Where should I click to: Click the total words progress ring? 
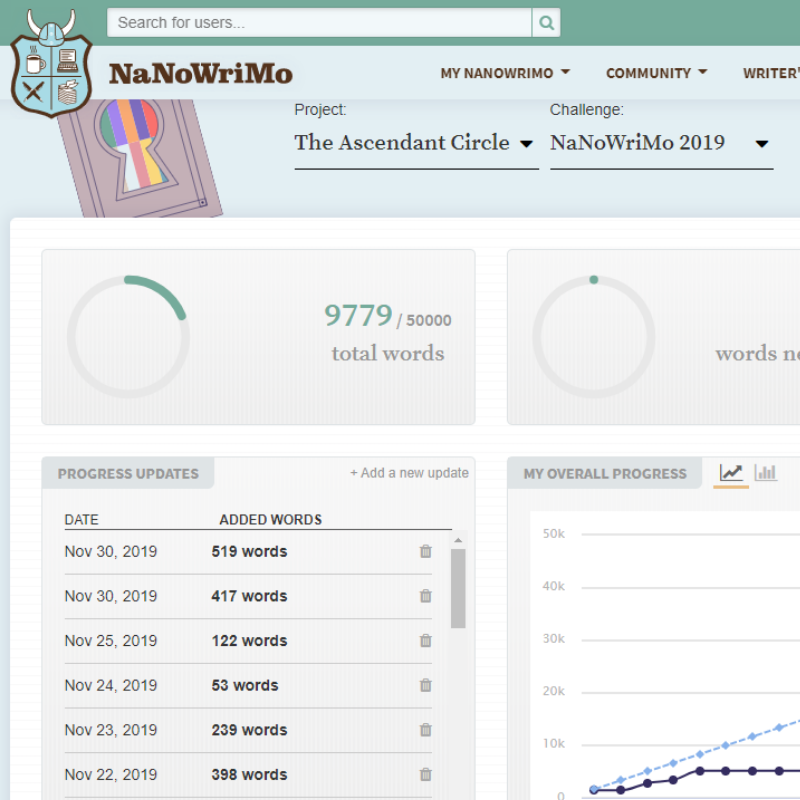[129, 337]
